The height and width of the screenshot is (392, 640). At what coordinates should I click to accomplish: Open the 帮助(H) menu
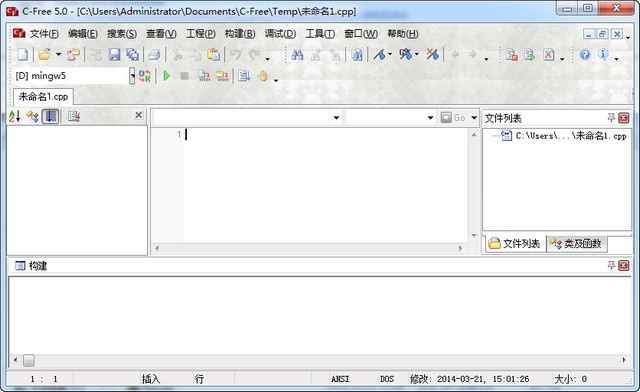[403, 33]
